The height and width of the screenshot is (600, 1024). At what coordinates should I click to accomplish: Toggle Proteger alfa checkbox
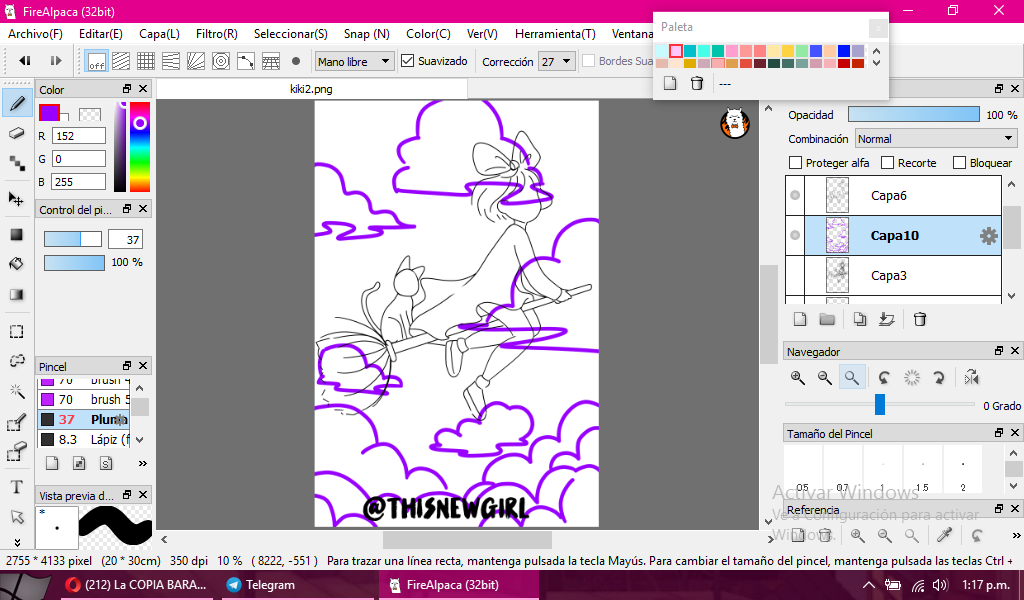coord(795,163)
